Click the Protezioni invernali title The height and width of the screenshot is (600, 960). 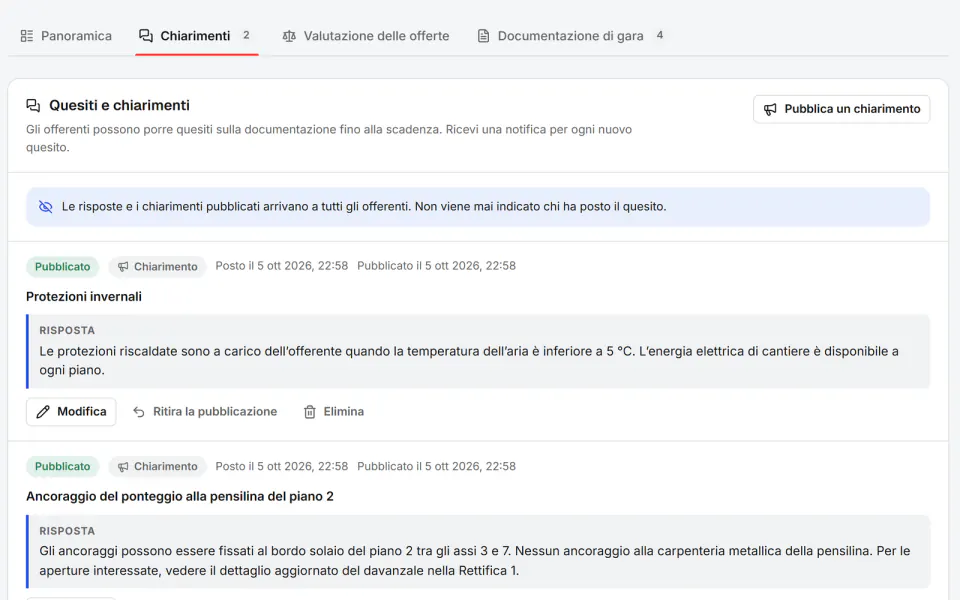pos(84,297)
